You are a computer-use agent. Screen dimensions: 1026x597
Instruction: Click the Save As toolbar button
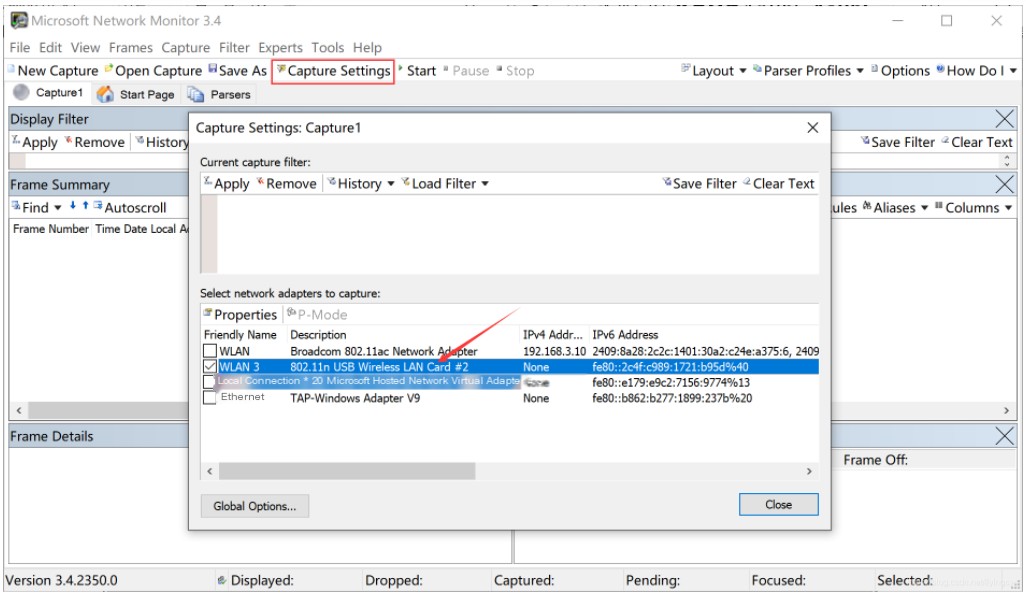pyautogui.click(x=238, y=71)
